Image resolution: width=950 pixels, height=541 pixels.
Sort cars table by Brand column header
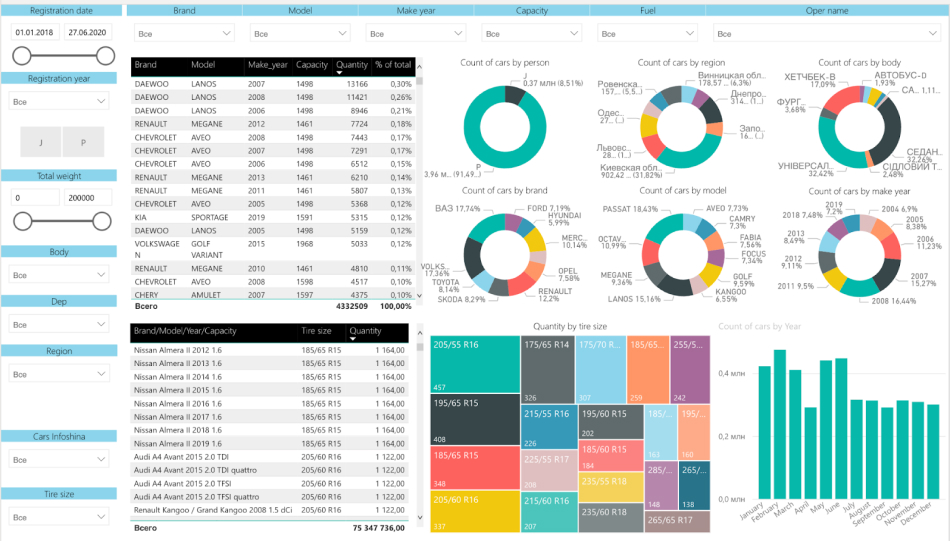(x=145, y=65)
